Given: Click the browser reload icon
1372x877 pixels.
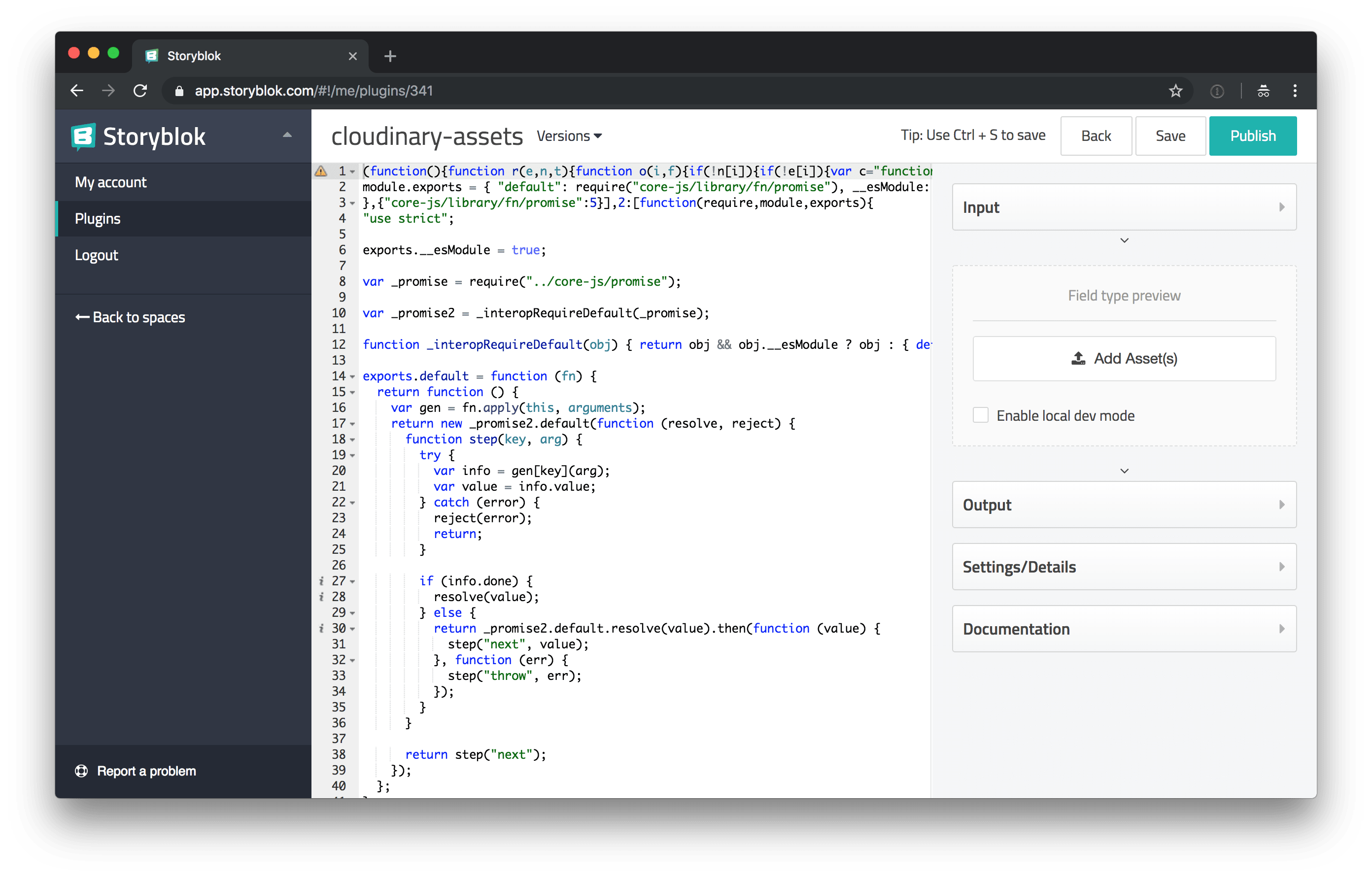Looking at the screenshot, I should click(x=140, y=91).
